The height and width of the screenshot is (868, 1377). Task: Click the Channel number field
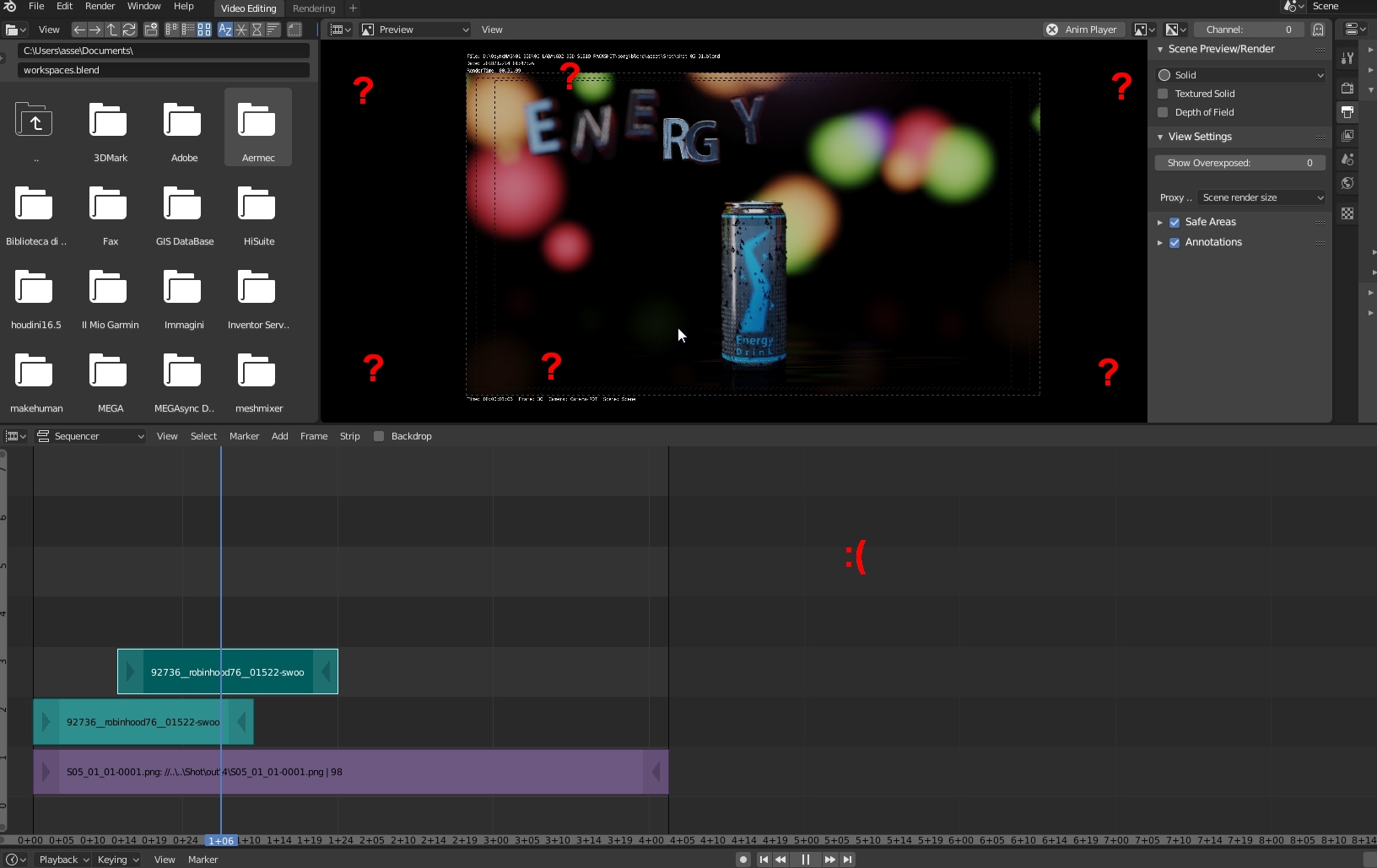click(x=1248, y=30)
